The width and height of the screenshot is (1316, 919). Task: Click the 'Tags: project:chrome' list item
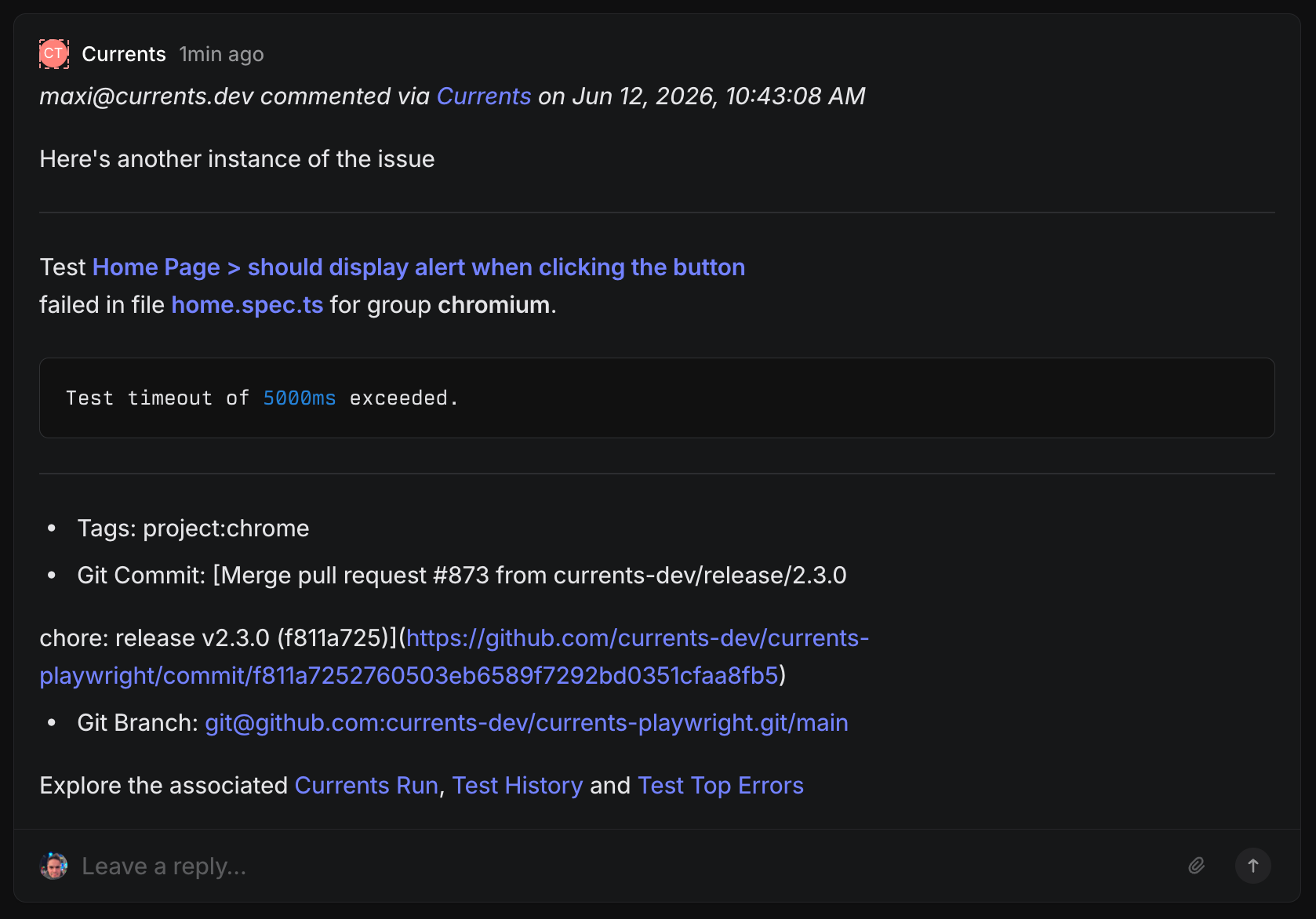pyautogui.click(x=193, y=529)
